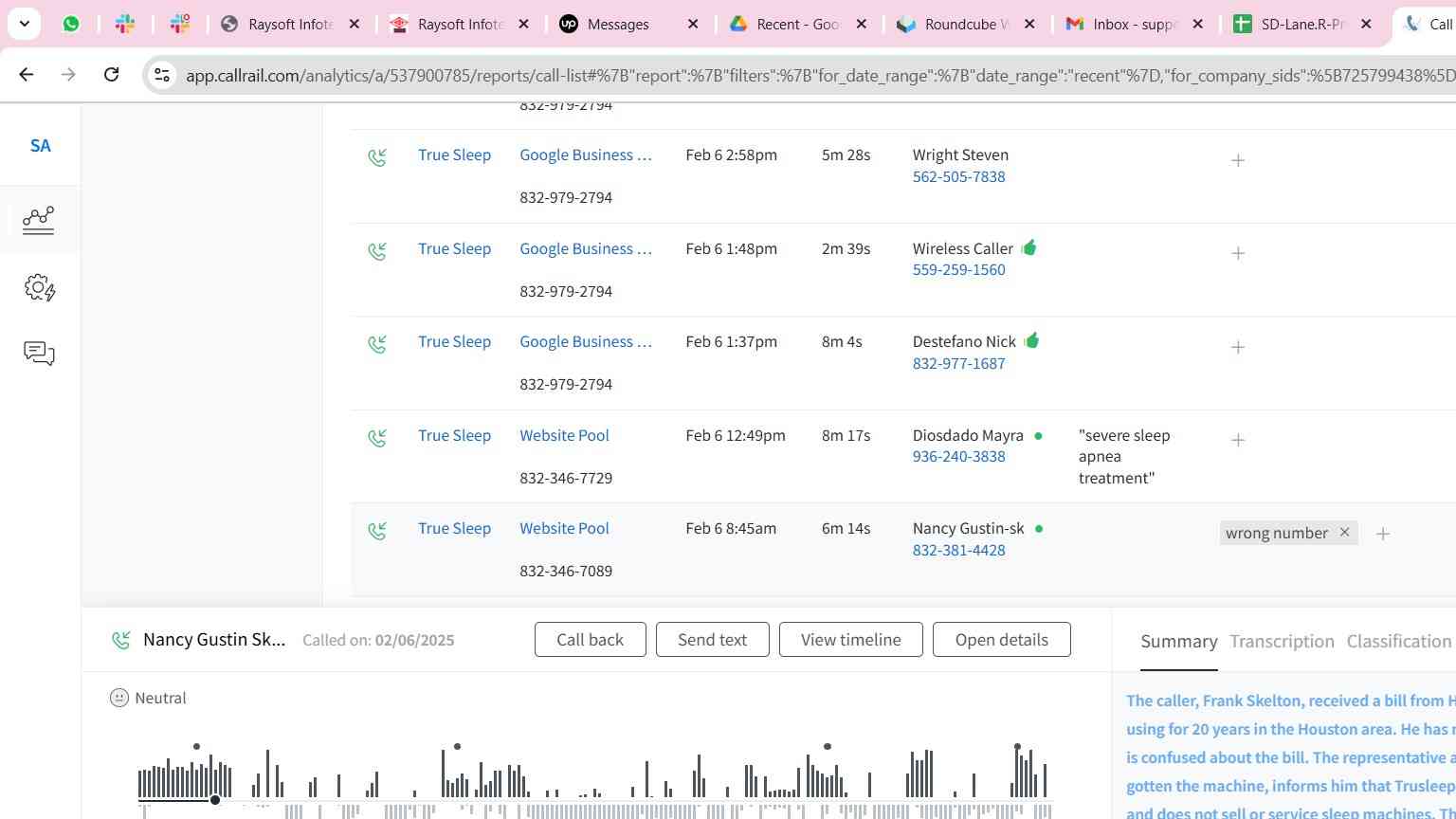Screen dimensions: 1456x819
Task: Click the thumbs-up lead icon for Wireless Caller
Action: pos(1029,247)
